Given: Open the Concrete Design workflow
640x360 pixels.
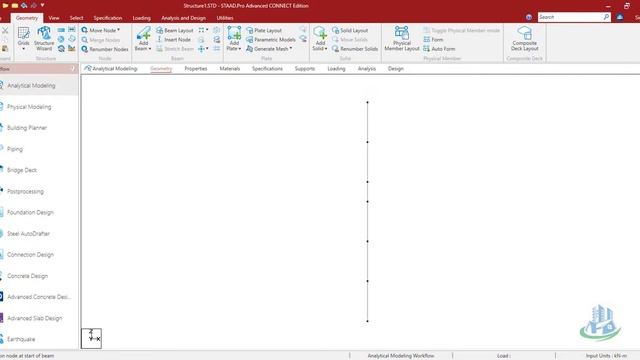Looking at the screenshot, I should point(39,276).
